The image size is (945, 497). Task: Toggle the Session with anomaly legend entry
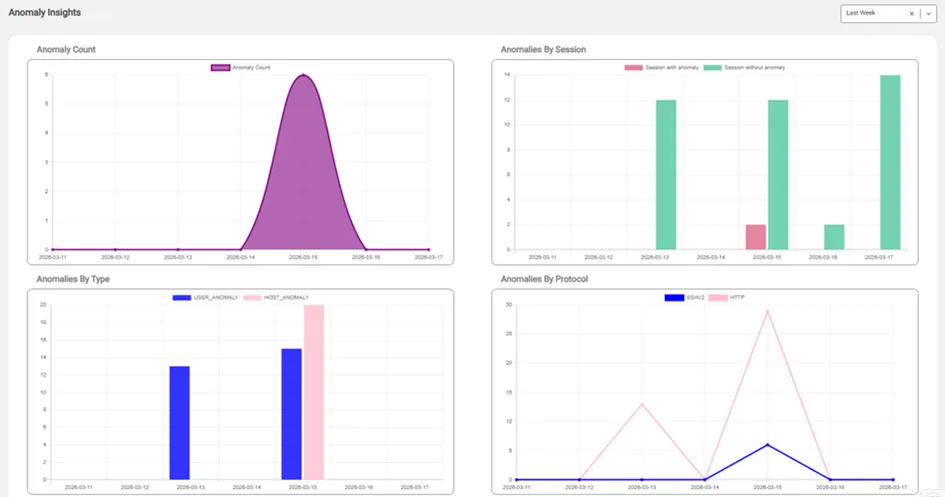[661, 67]
